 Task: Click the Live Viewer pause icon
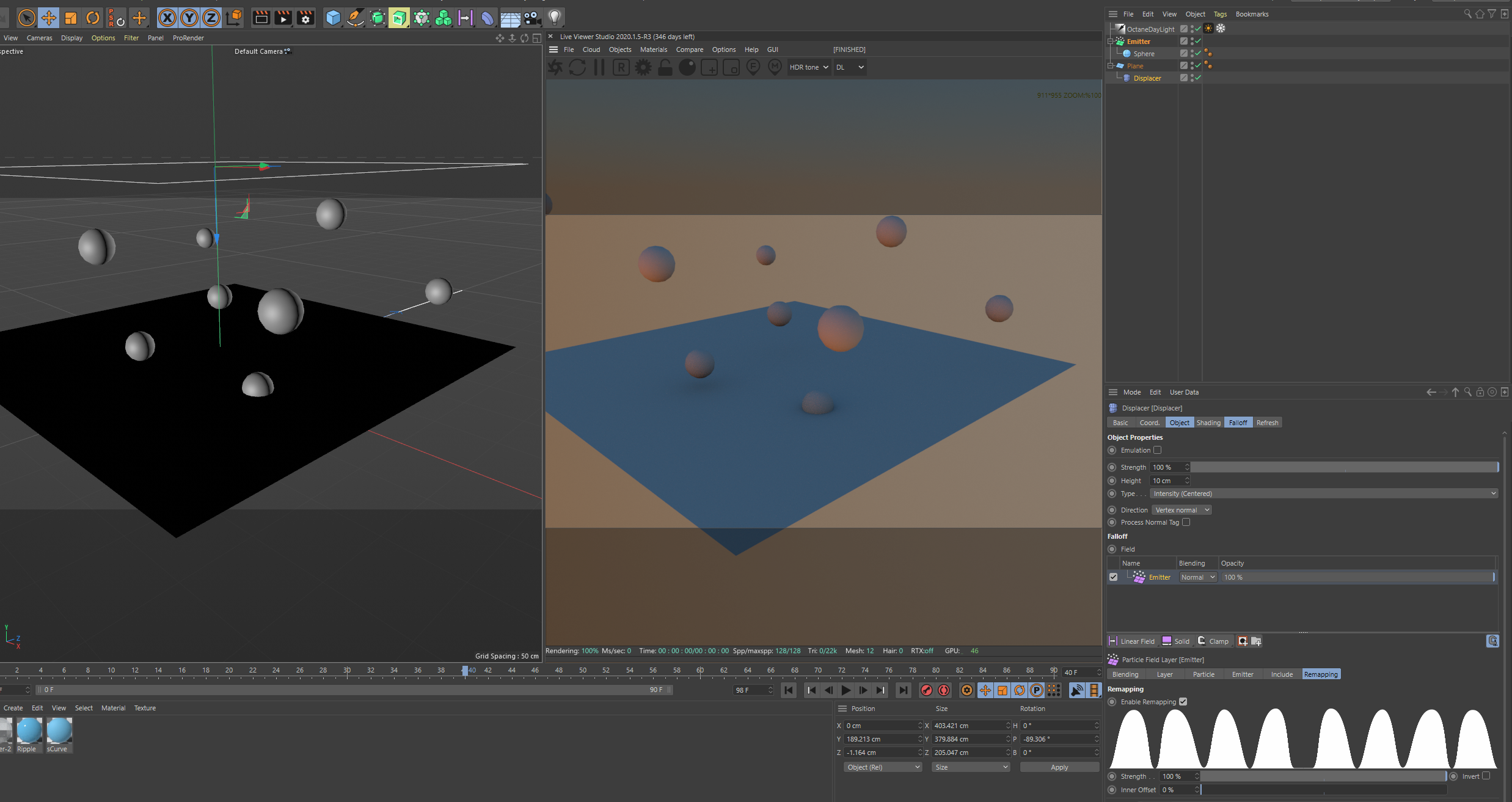coord(599,67)
